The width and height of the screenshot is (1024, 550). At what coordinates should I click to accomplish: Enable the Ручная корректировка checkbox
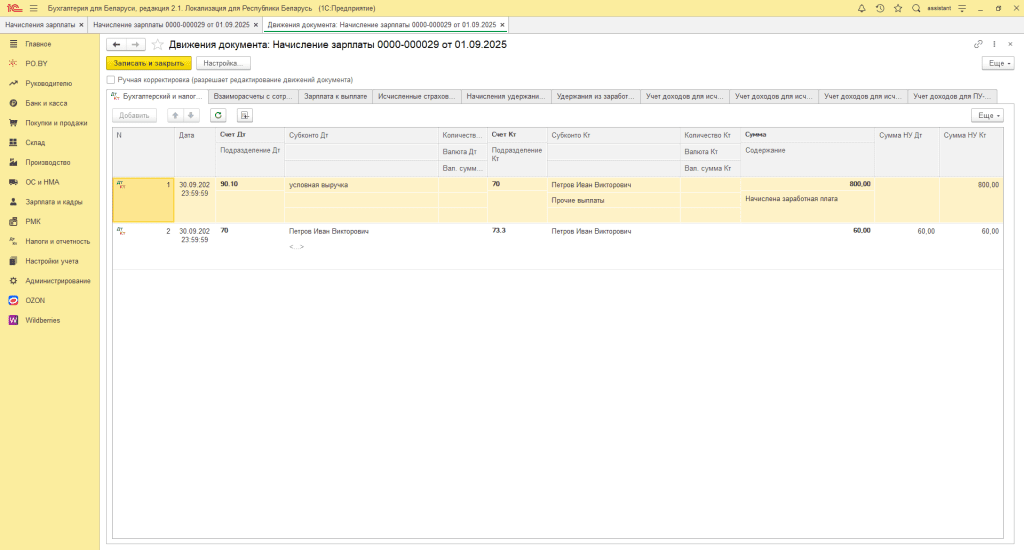[111, 79]
